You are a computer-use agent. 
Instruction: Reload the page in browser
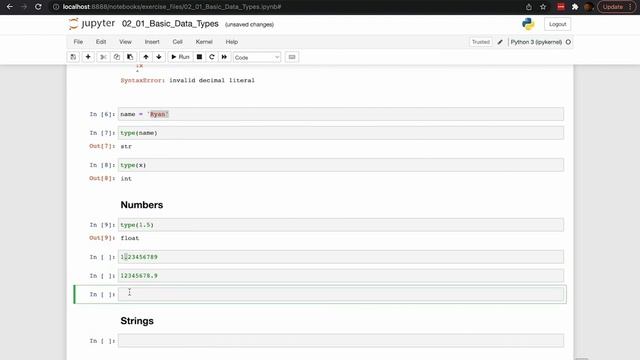[x=38, y=7]
